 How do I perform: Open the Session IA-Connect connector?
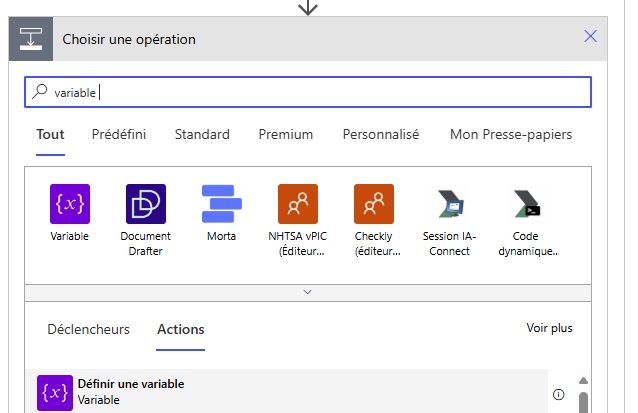(449, 204)
